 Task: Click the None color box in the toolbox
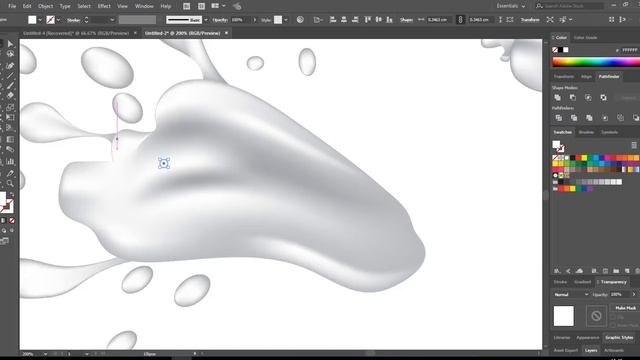[x=12, y=220]
